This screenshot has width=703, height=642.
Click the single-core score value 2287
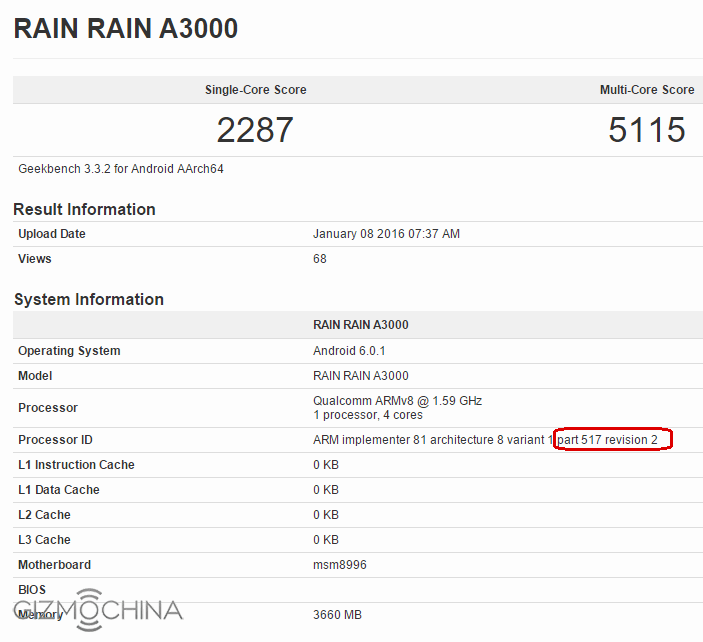point(255,130)
